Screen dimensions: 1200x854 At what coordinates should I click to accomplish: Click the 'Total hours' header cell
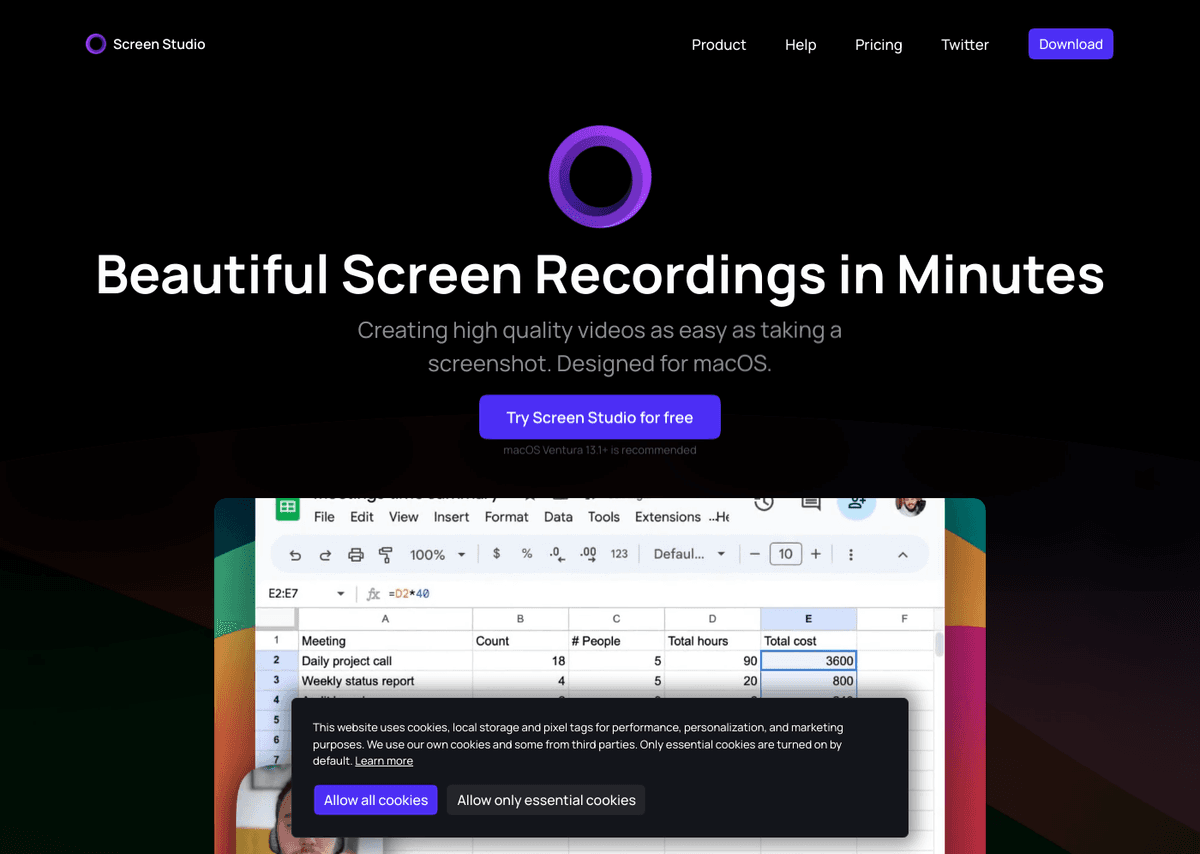(x=712, y=641)
